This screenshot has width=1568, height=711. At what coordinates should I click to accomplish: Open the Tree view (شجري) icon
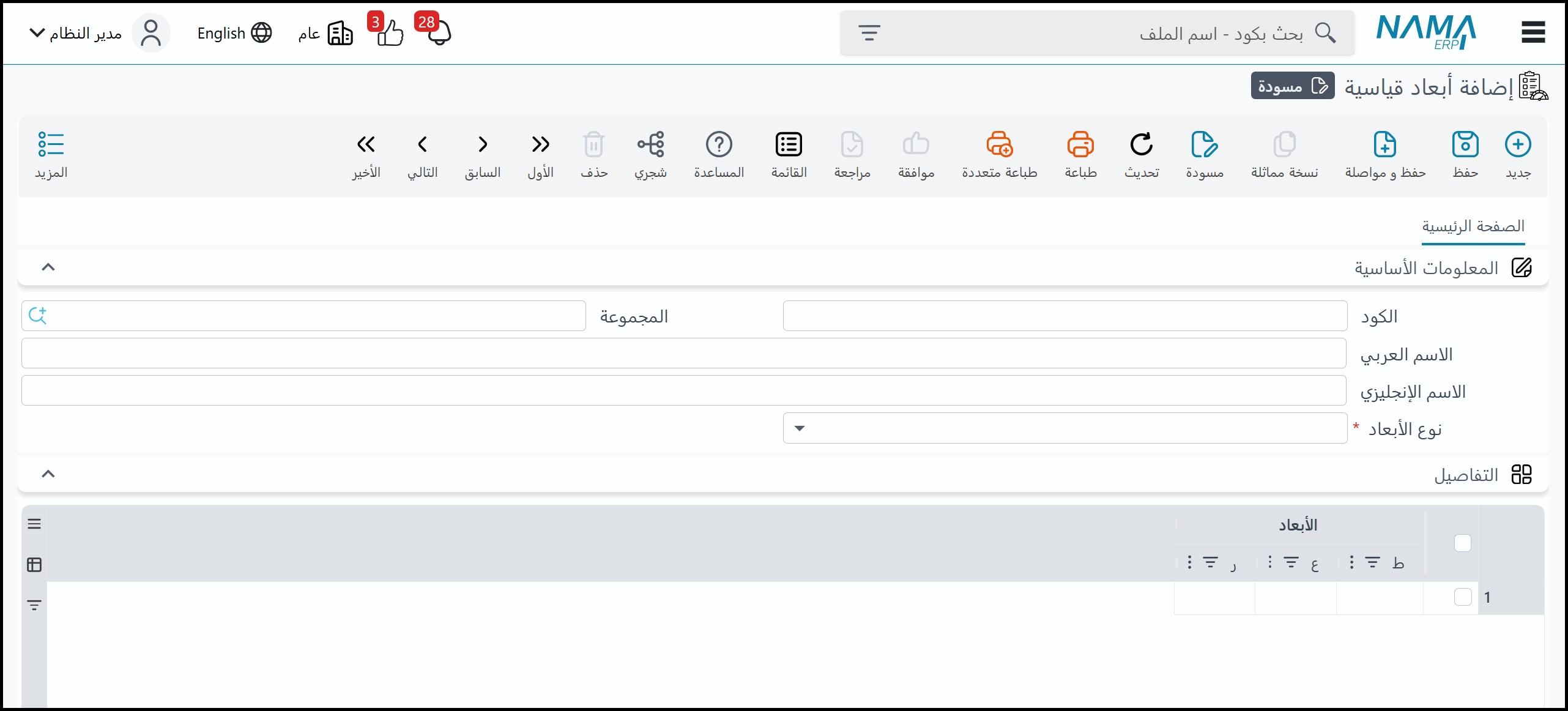tap(650, 145)
